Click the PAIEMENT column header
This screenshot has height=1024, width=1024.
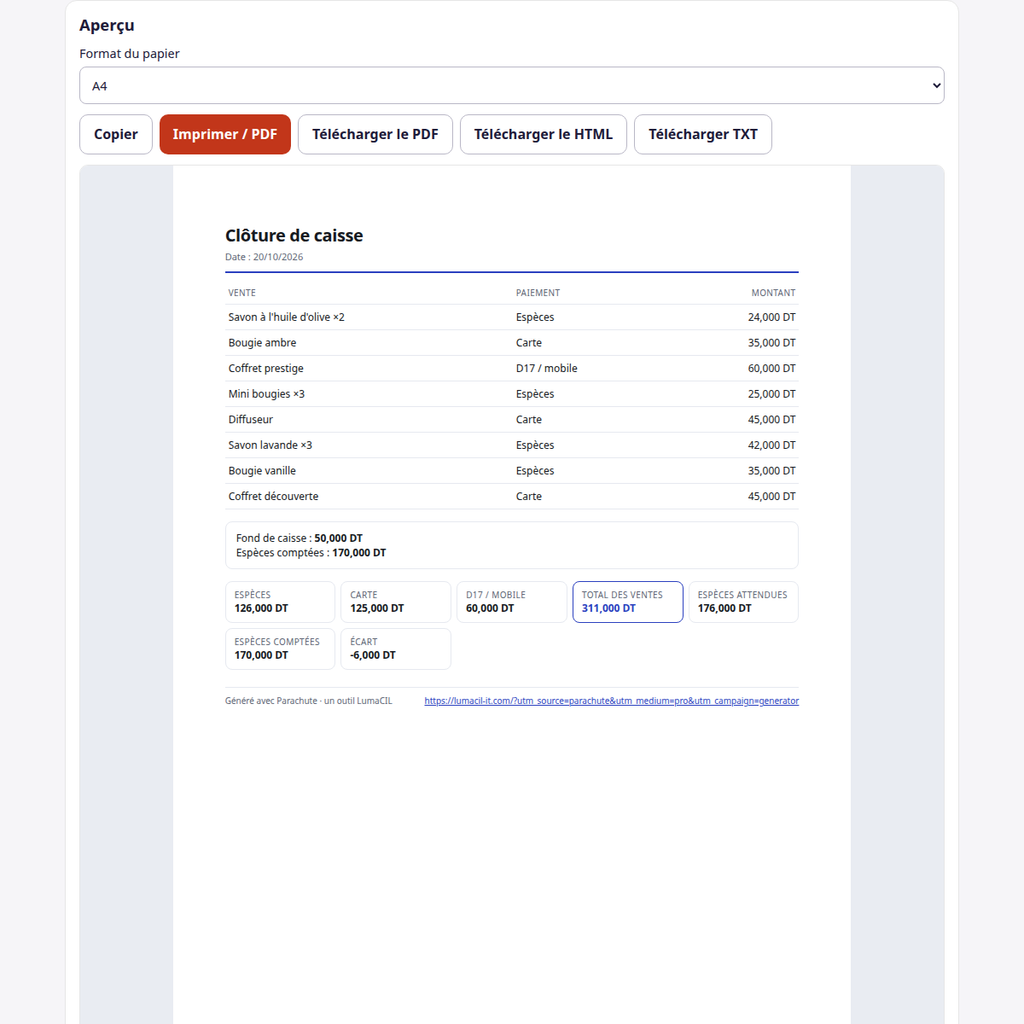point(537,293)
